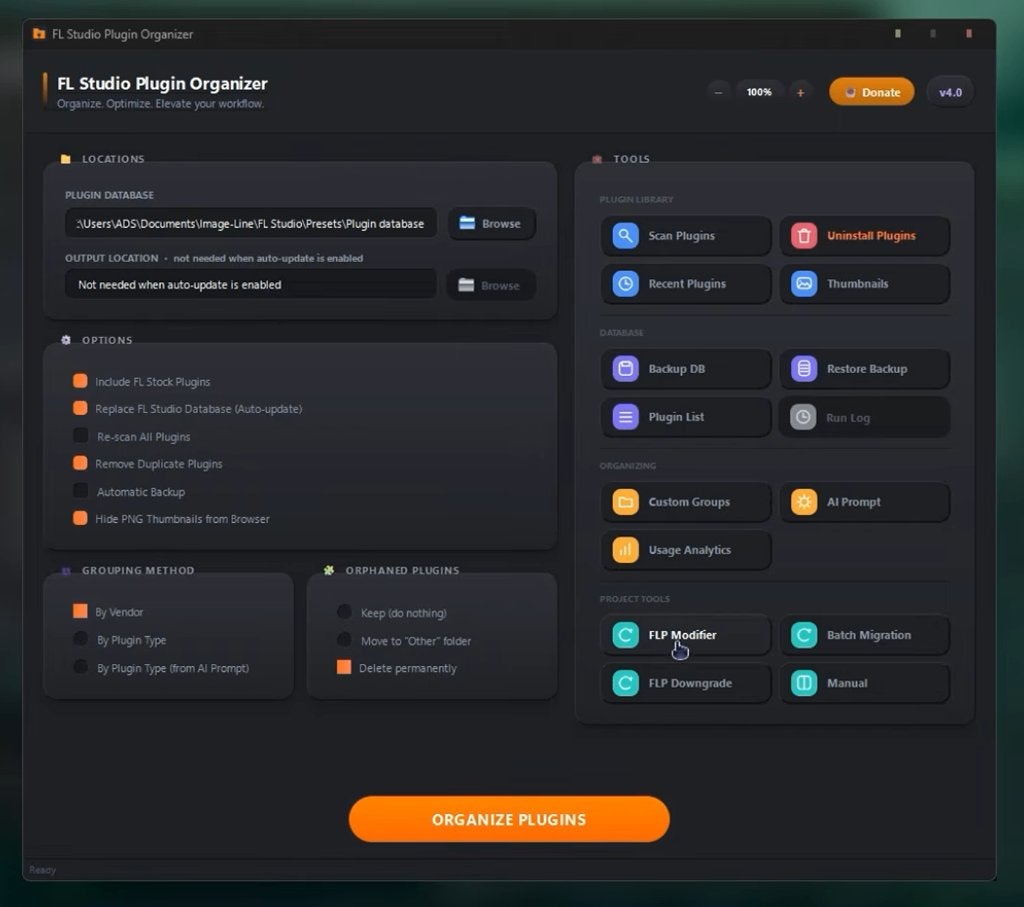Click the app icon in the title bar
The width and height of the screenshot is (1024, 907).
39,34
